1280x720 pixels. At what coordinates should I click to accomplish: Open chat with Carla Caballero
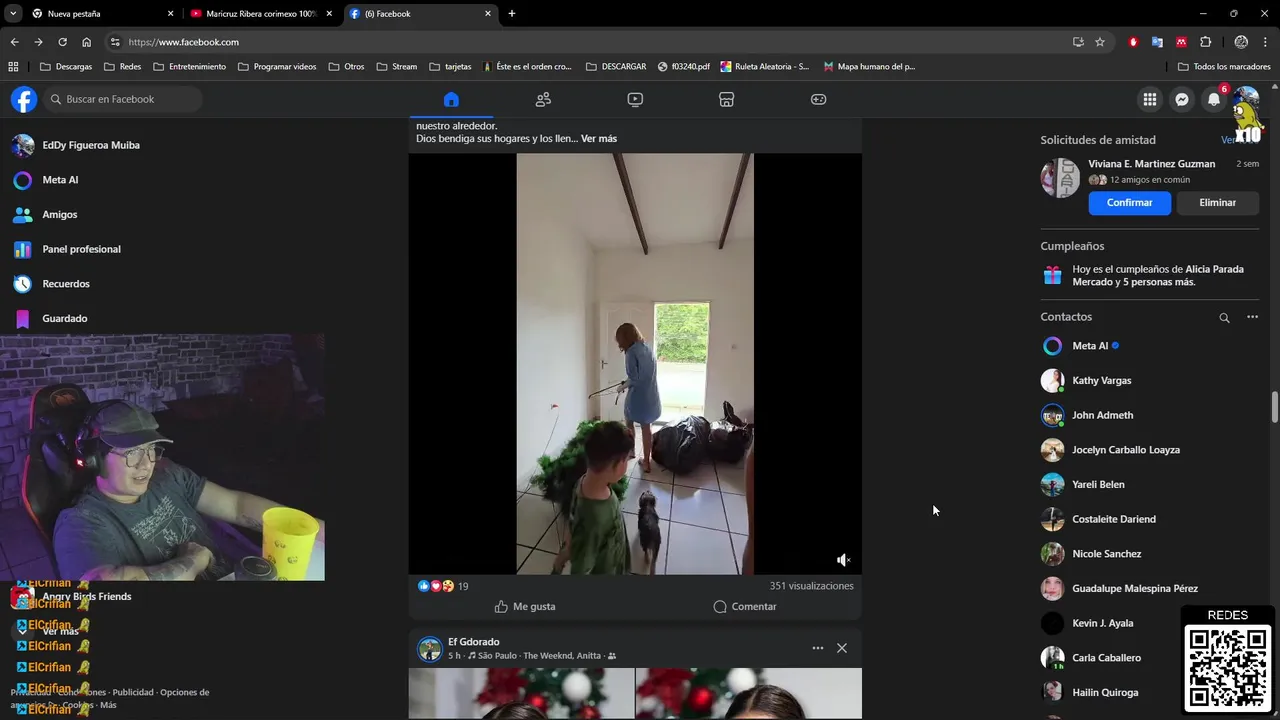1106,658
